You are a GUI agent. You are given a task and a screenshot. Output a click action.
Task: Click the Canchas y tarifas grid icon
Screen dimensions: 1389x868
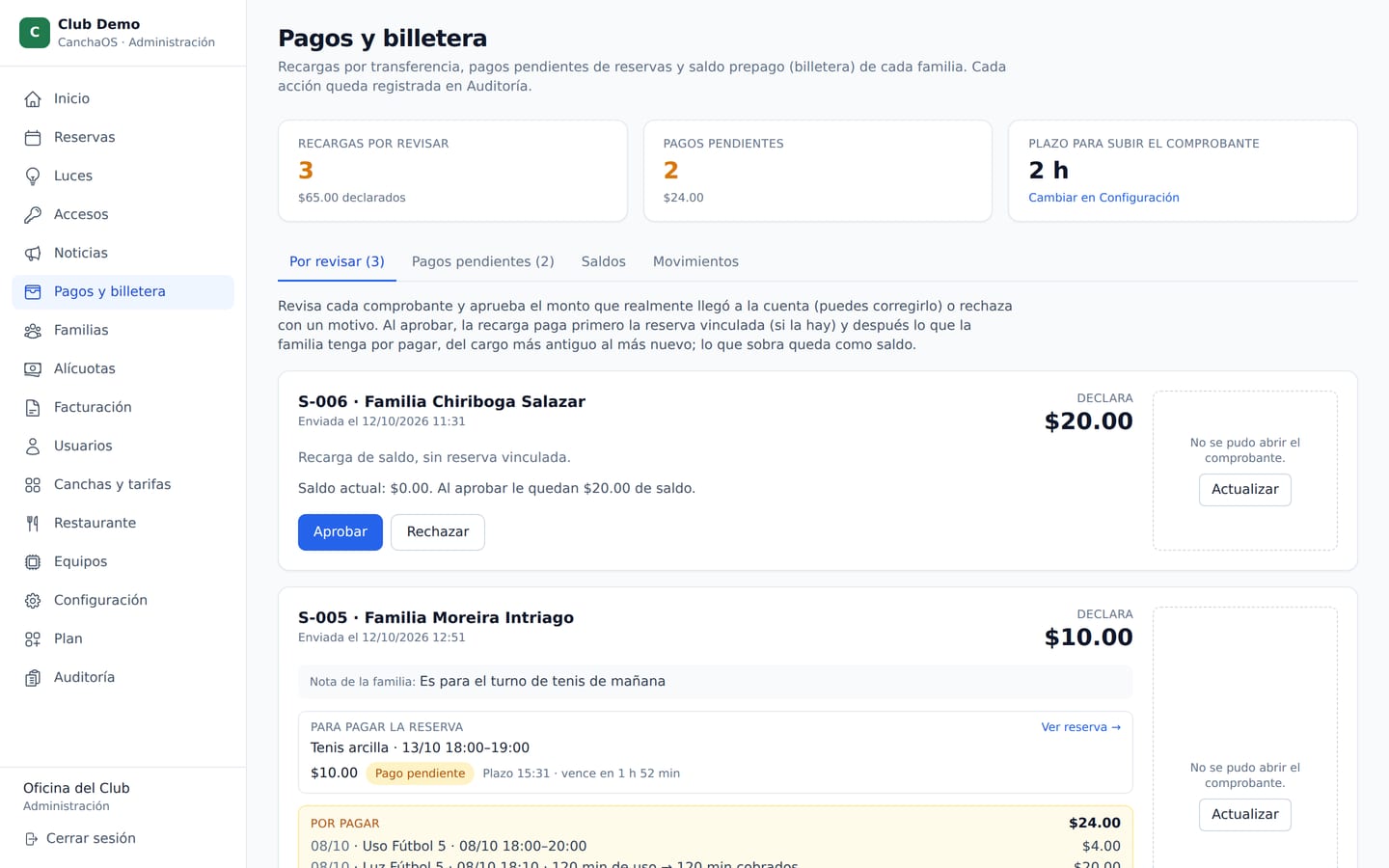33,484
